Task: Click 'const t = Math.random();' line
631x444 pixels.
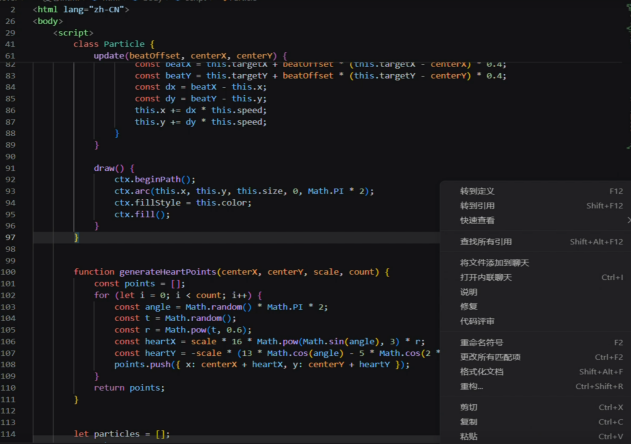Action: [175, 318]
